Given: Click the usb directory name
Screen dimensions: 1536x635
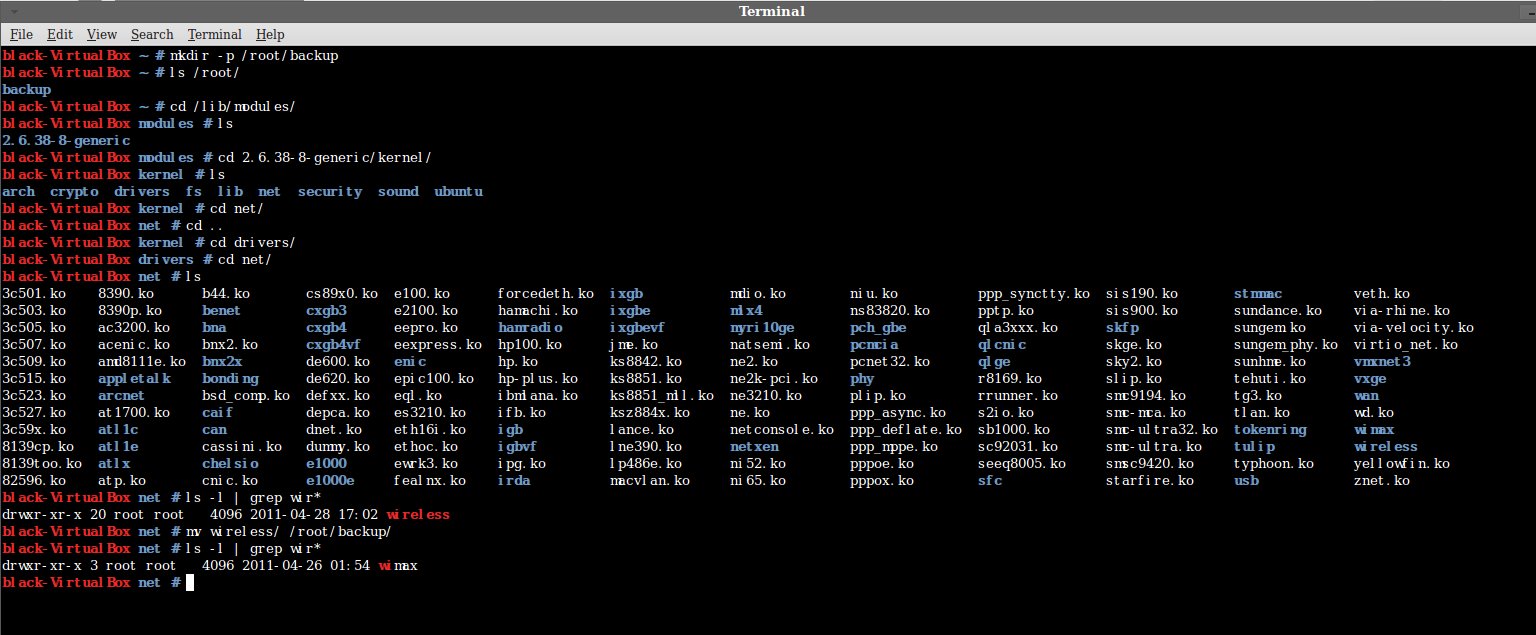Looking at the screenshot, I should tap(1246, 480).
